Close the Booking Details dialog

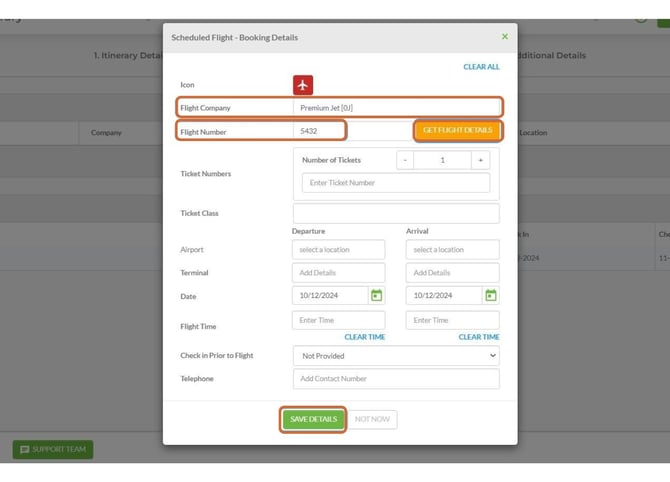tap(504, 37)
